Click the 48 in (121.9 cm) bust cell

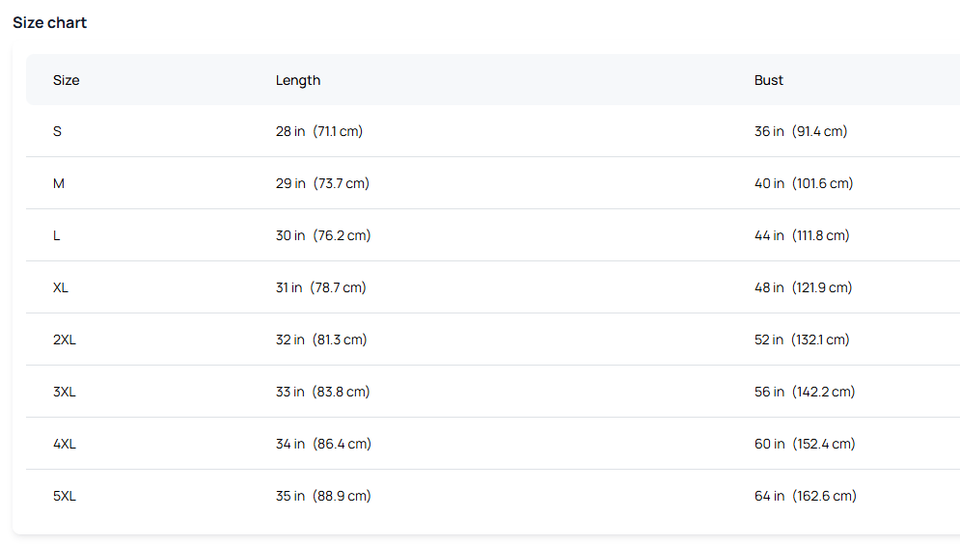point(803,287)
